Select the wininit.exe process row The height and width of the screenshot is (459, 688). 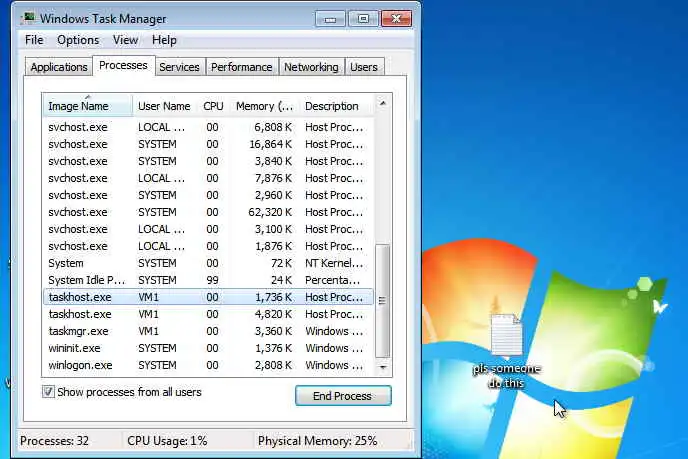(208, 348)
